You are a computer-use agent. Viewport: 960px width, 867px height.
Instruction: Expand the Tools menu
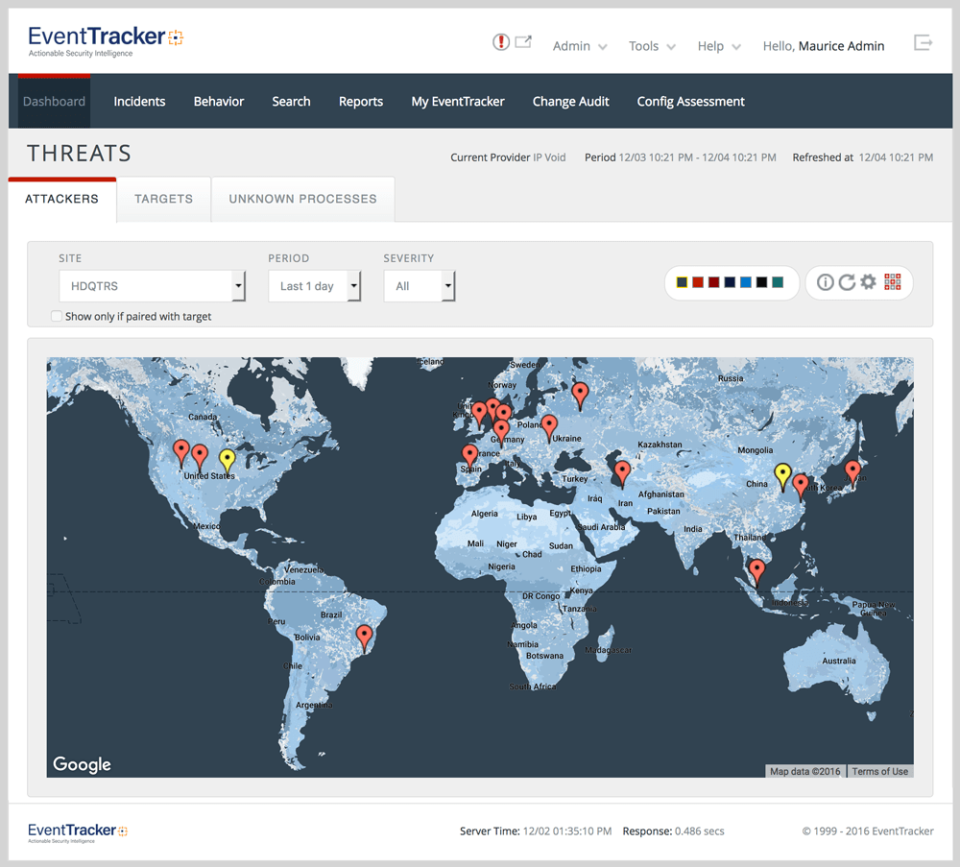tap(651, 46)
